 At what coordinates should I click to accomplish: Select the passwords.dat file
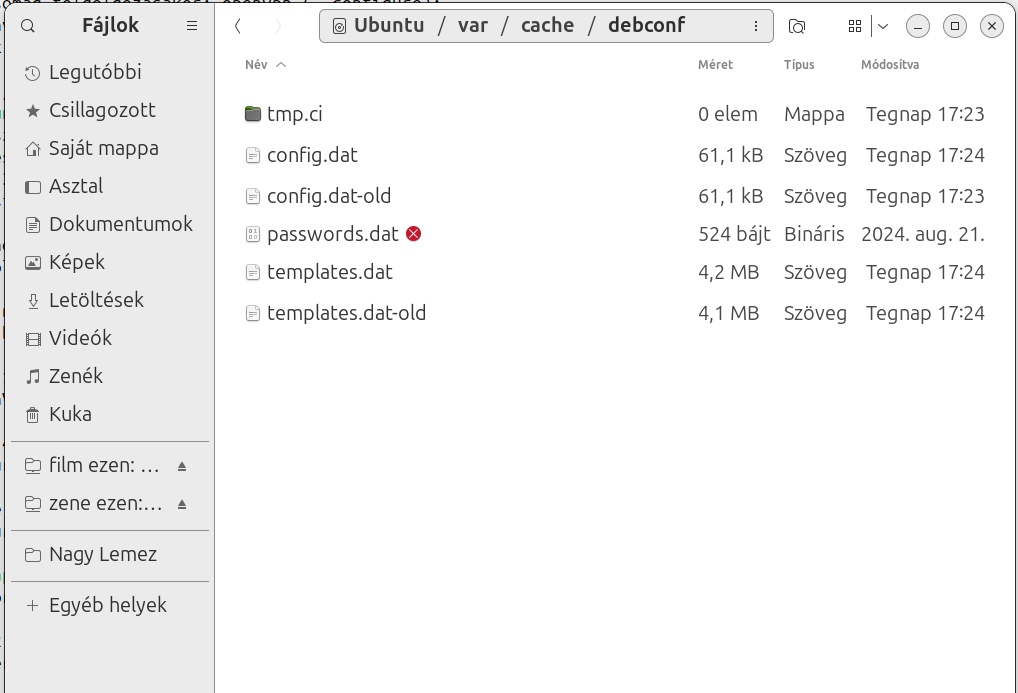tap(332, 234)
